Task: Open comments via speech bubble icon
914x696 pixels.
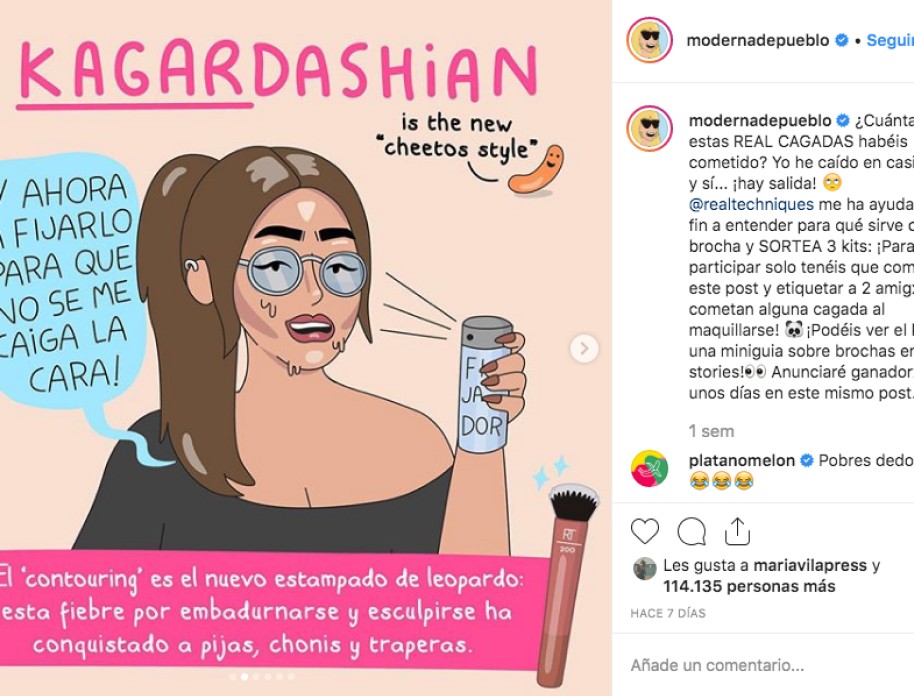Action: [692, 531]
